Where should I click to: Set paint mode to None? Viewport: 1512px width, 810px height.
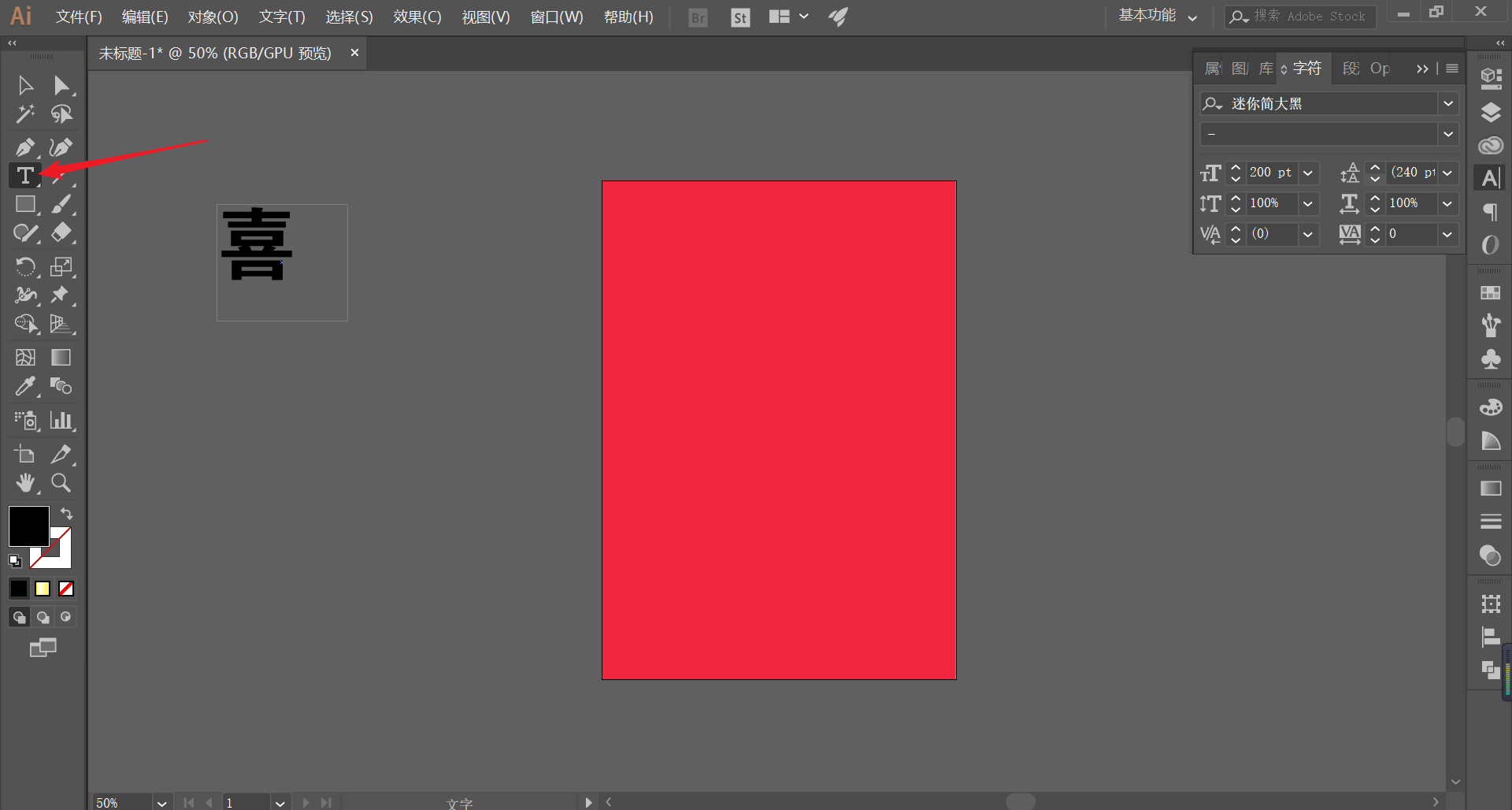66,589
